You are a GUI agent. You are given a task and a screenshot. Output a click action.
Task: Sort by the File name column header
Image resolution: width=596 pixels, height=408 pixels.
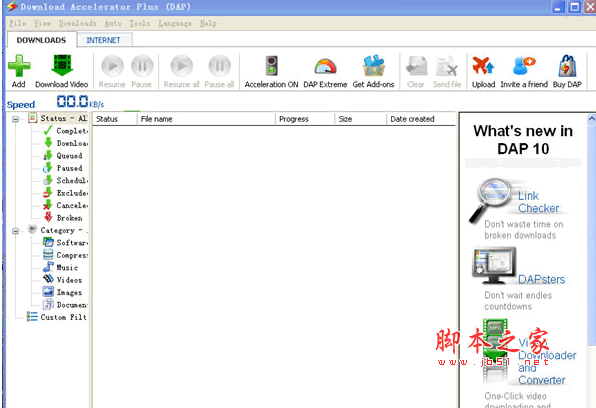pyautogui.click(x=206, y=119)
